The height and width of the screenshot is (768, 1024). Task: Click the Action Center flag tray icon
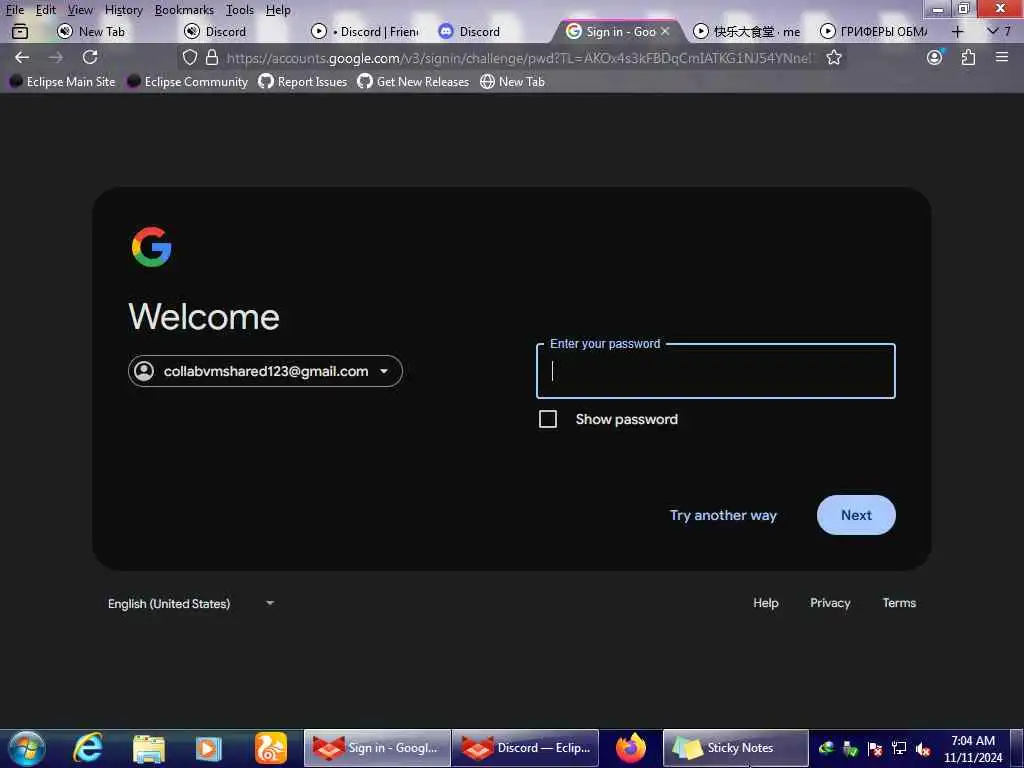click(x=875, y=749)
